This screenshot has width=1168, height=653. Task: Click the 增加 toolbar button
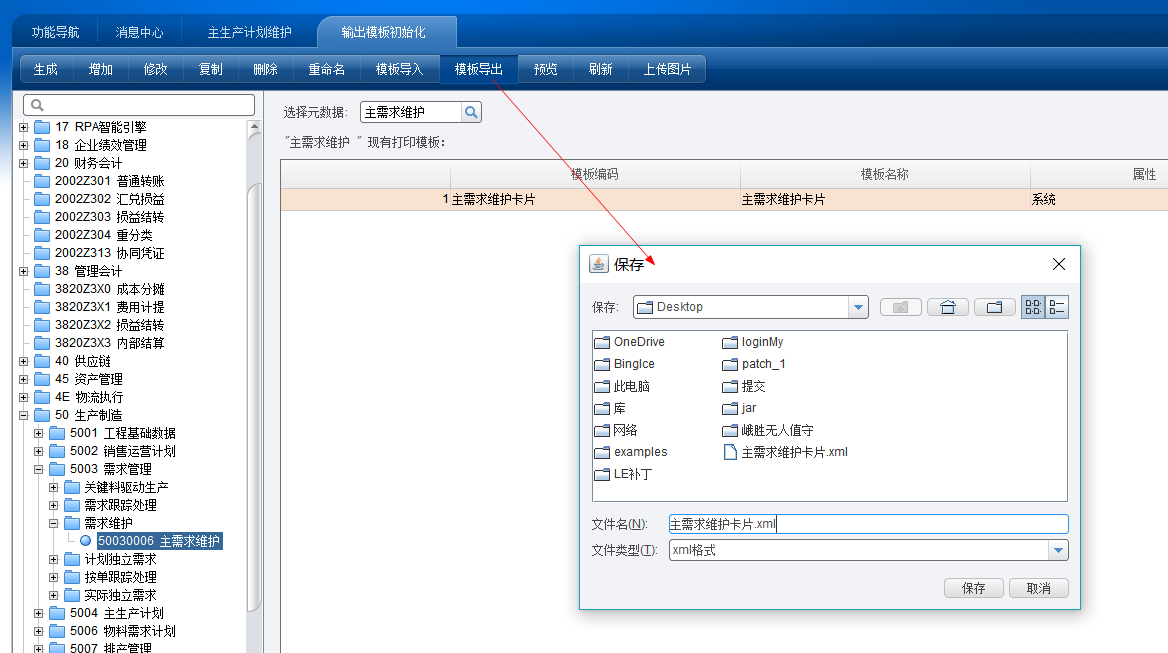(101, 69)
